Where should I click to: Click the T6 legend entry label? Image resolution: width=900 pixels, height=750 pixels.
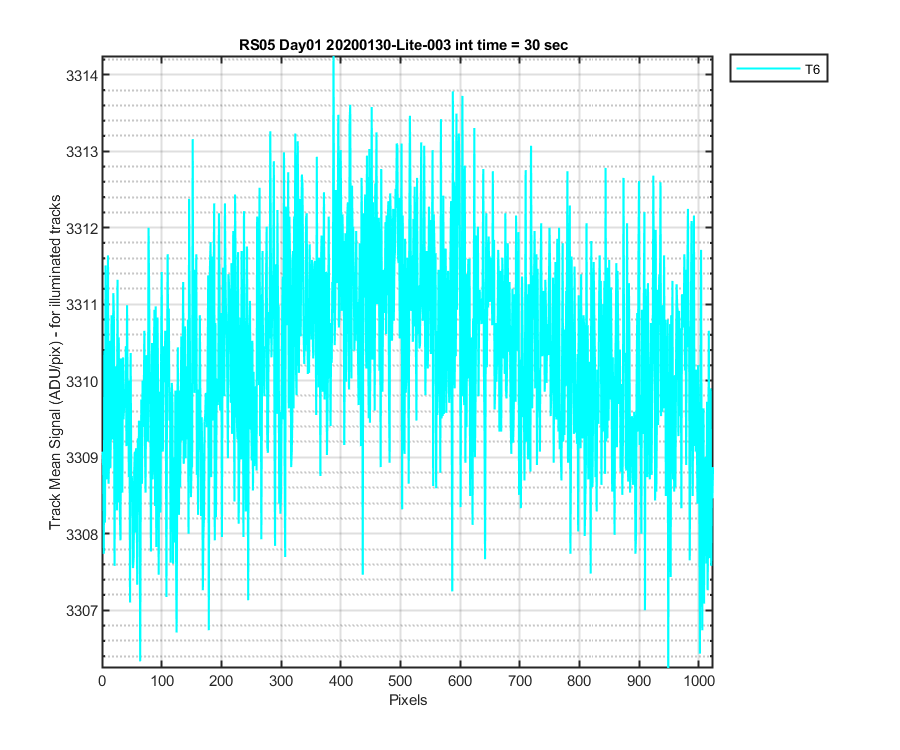pyautogui.click(x=812, y=69)
